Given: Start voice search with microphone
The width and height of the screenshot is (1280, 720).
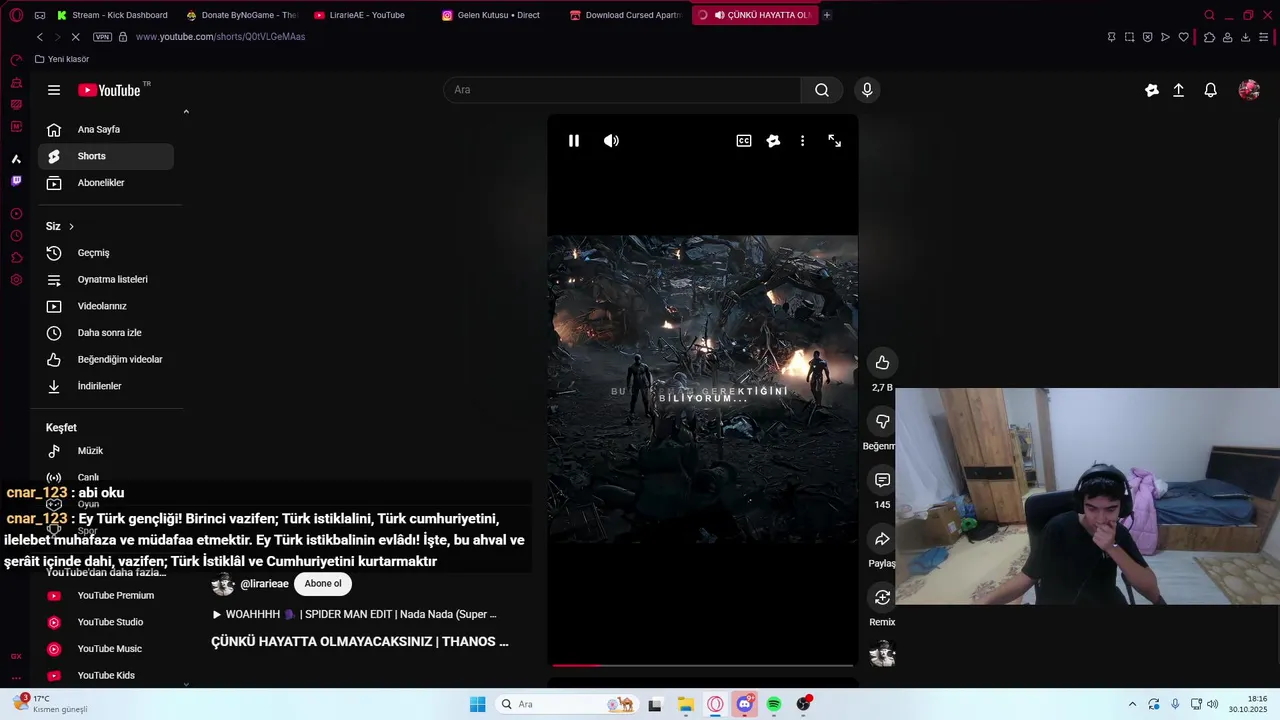Looking at the screenshot, I should point(867,90).
